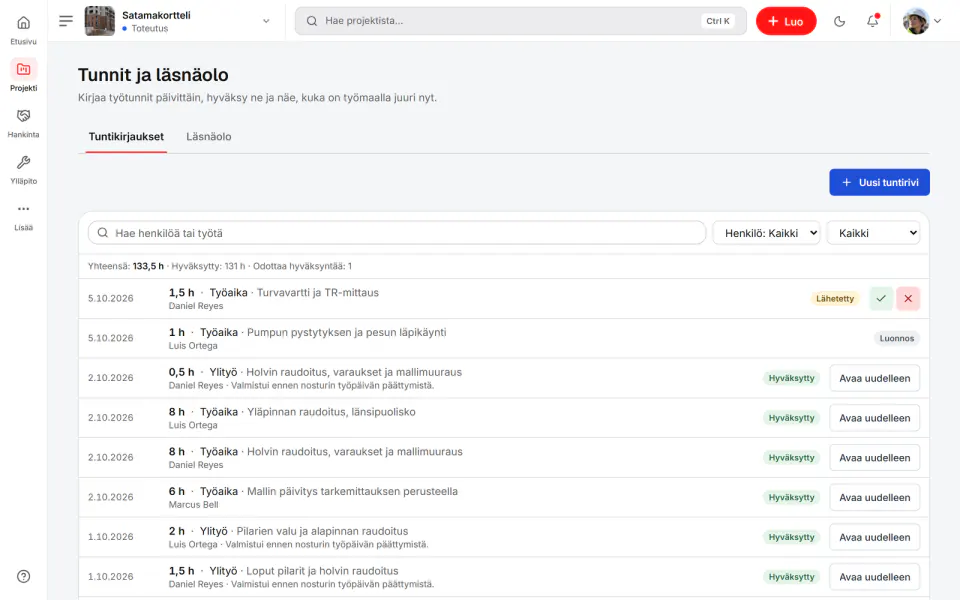960x600 pixels.
Task: Click the red Luo button
Action: (x=786, y=21)
